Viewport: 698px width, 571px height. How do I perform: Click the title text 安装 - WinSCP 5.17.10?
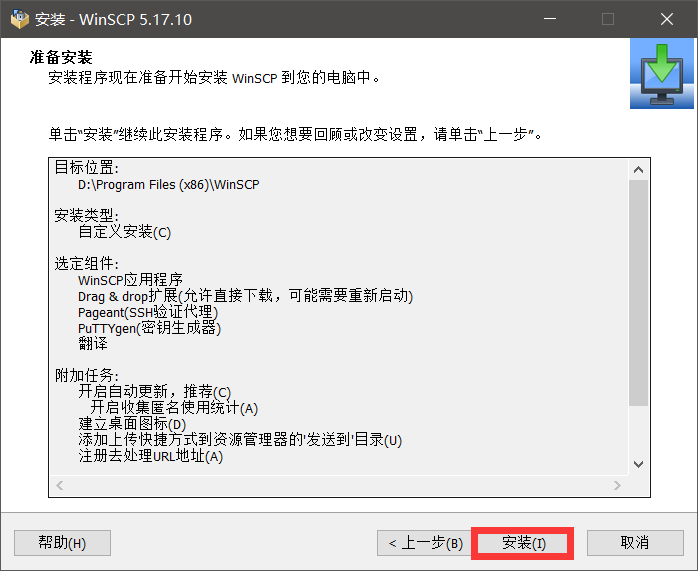pos(114,20)
